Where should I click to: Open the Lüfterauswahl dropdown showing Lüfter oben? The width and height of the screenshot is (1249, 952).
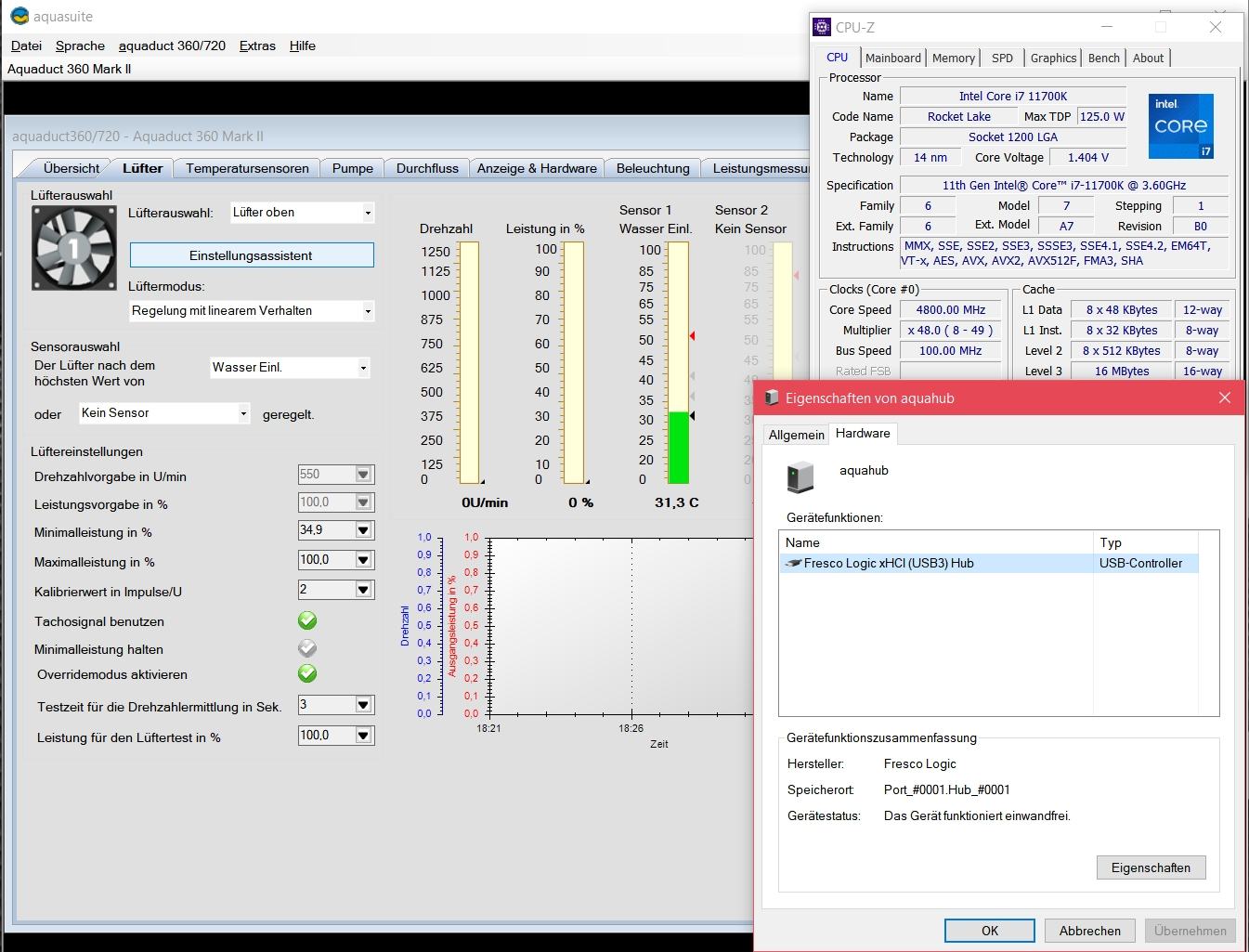click(302, 213)
